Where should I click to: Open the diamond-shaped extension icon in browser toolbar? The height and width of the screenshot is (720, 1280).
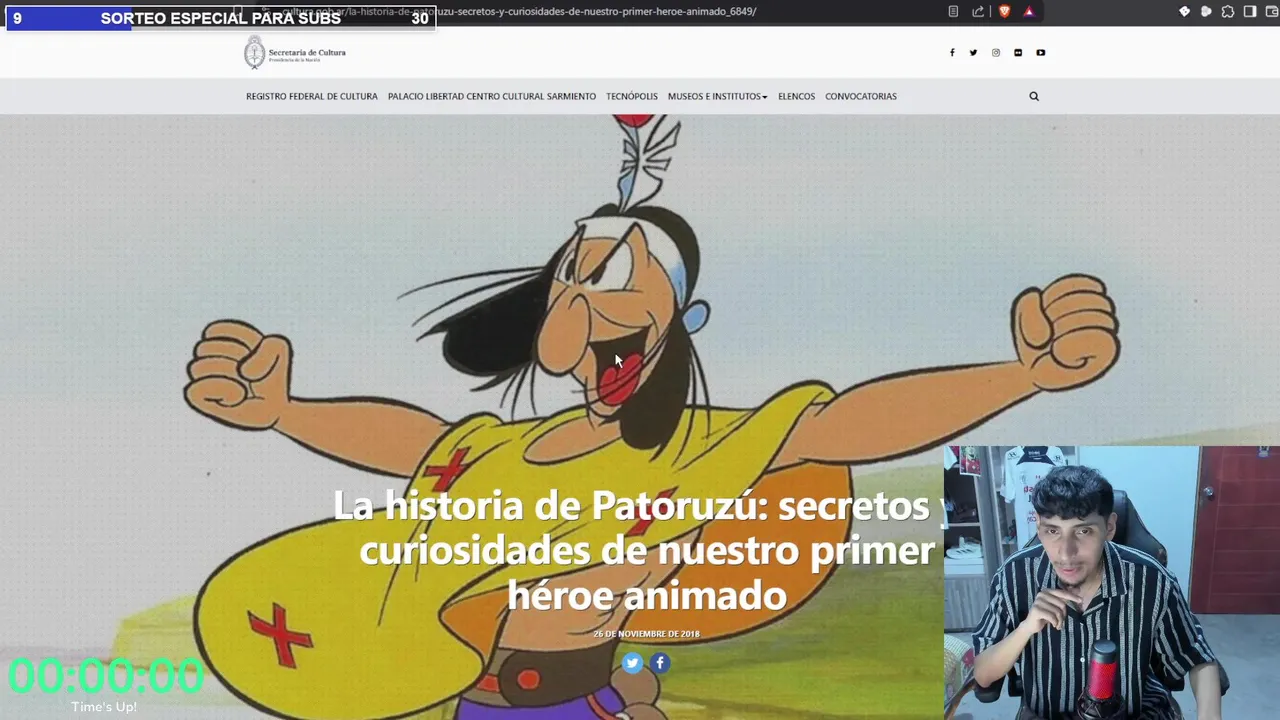coord(1185,12)
